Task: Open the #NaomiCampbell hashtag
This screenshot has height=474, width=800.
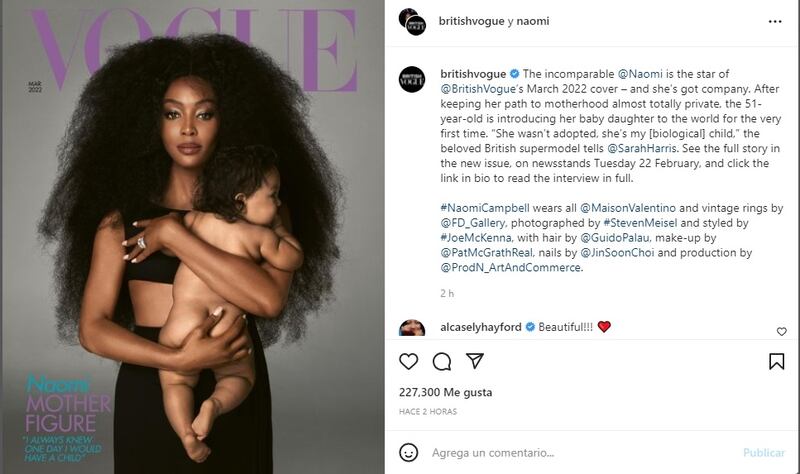Action: [x=485, y=208]
